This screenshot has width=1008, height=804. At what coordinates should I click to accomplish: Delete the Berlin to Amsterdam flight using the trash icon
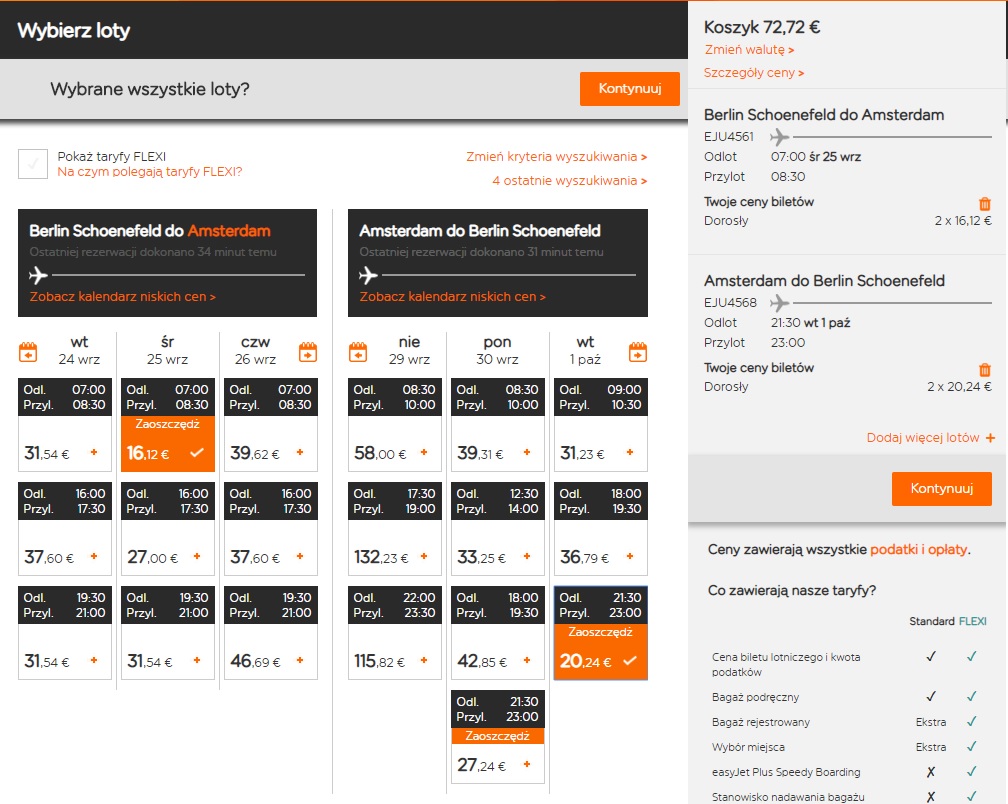pyautogui.click(x=984, y=204)
